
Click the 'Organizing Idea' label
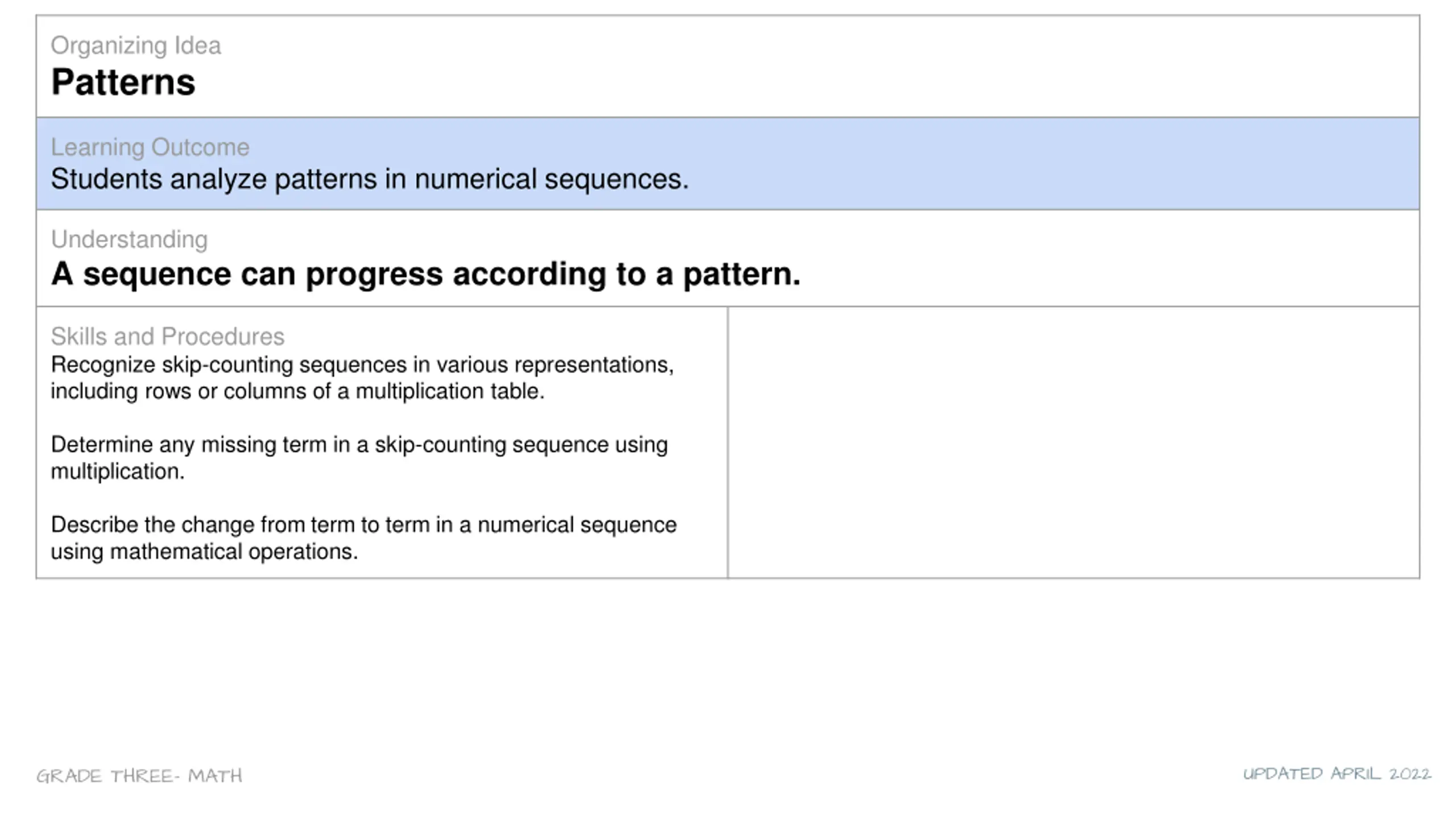click(135, 45)
